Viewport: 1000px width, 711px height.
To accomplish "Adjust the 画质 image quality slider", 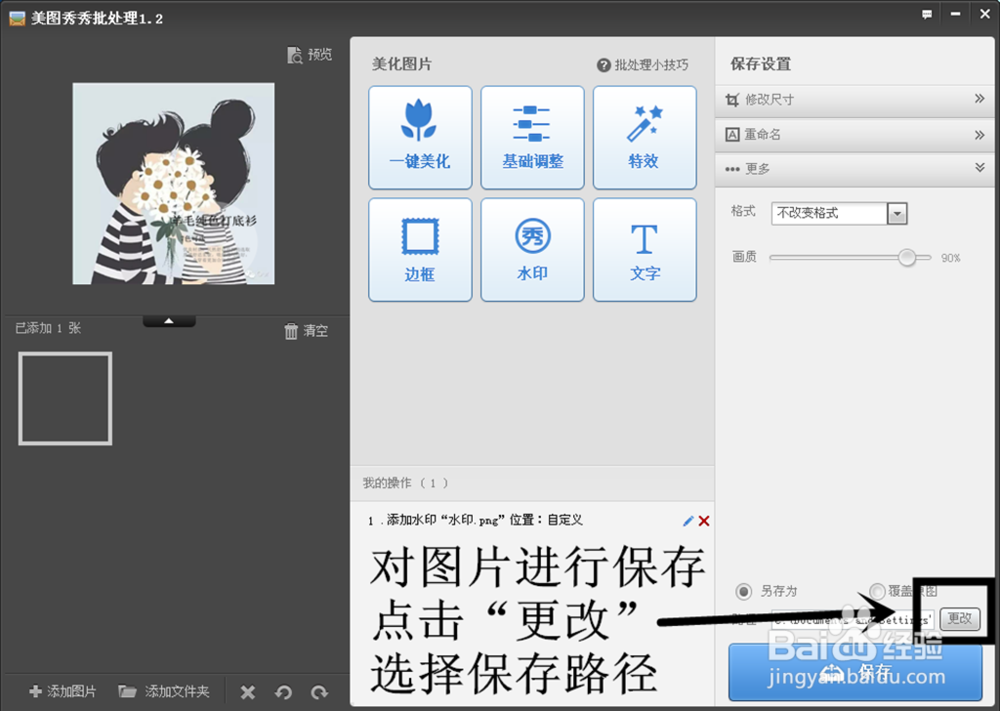I will 908,257.
